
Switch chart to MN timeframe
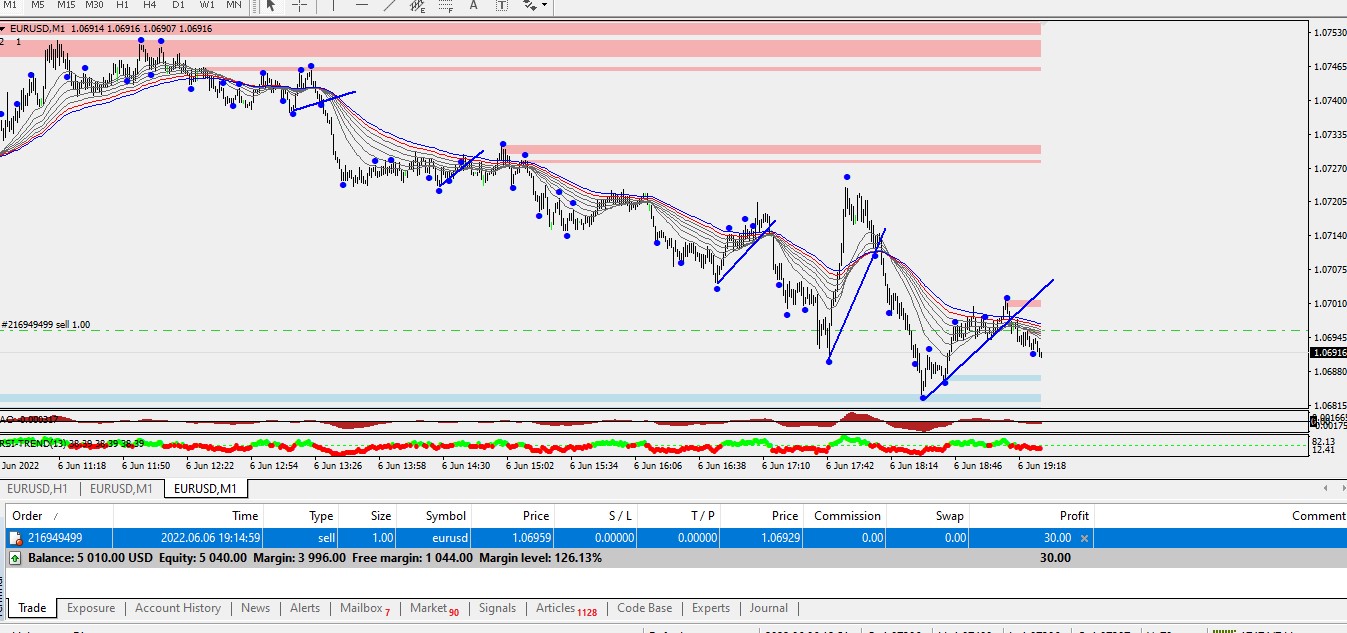(x=234, y=5)
